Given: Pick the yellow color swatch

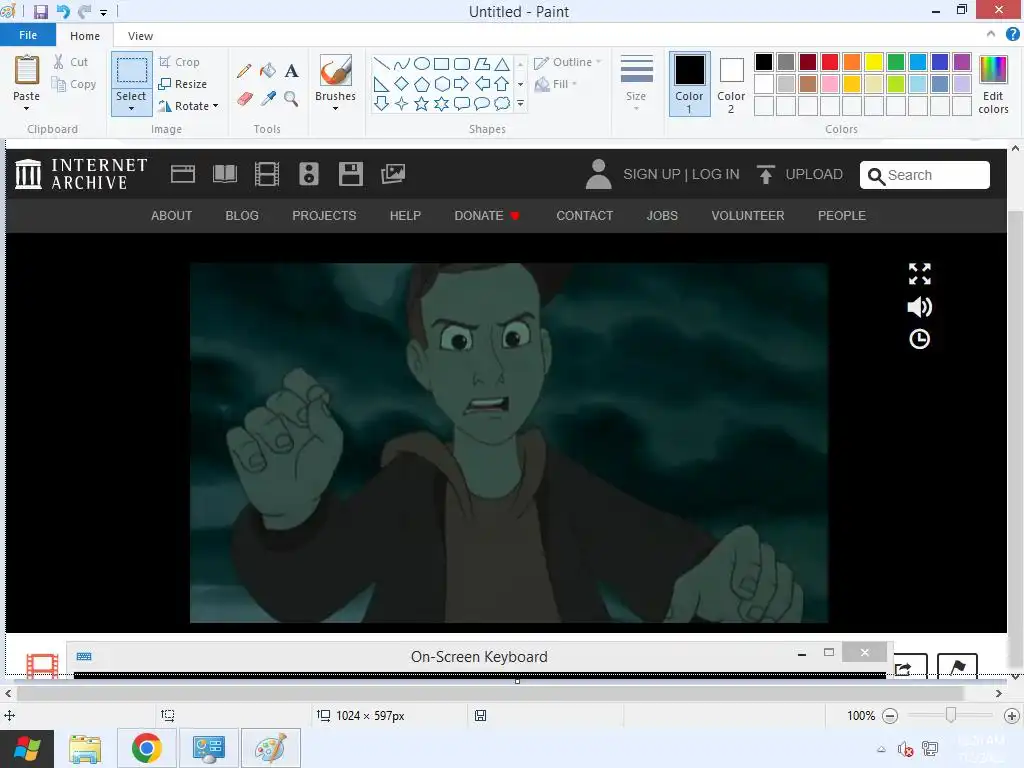Looking at the screenshot, I should [x=874, y=62].
